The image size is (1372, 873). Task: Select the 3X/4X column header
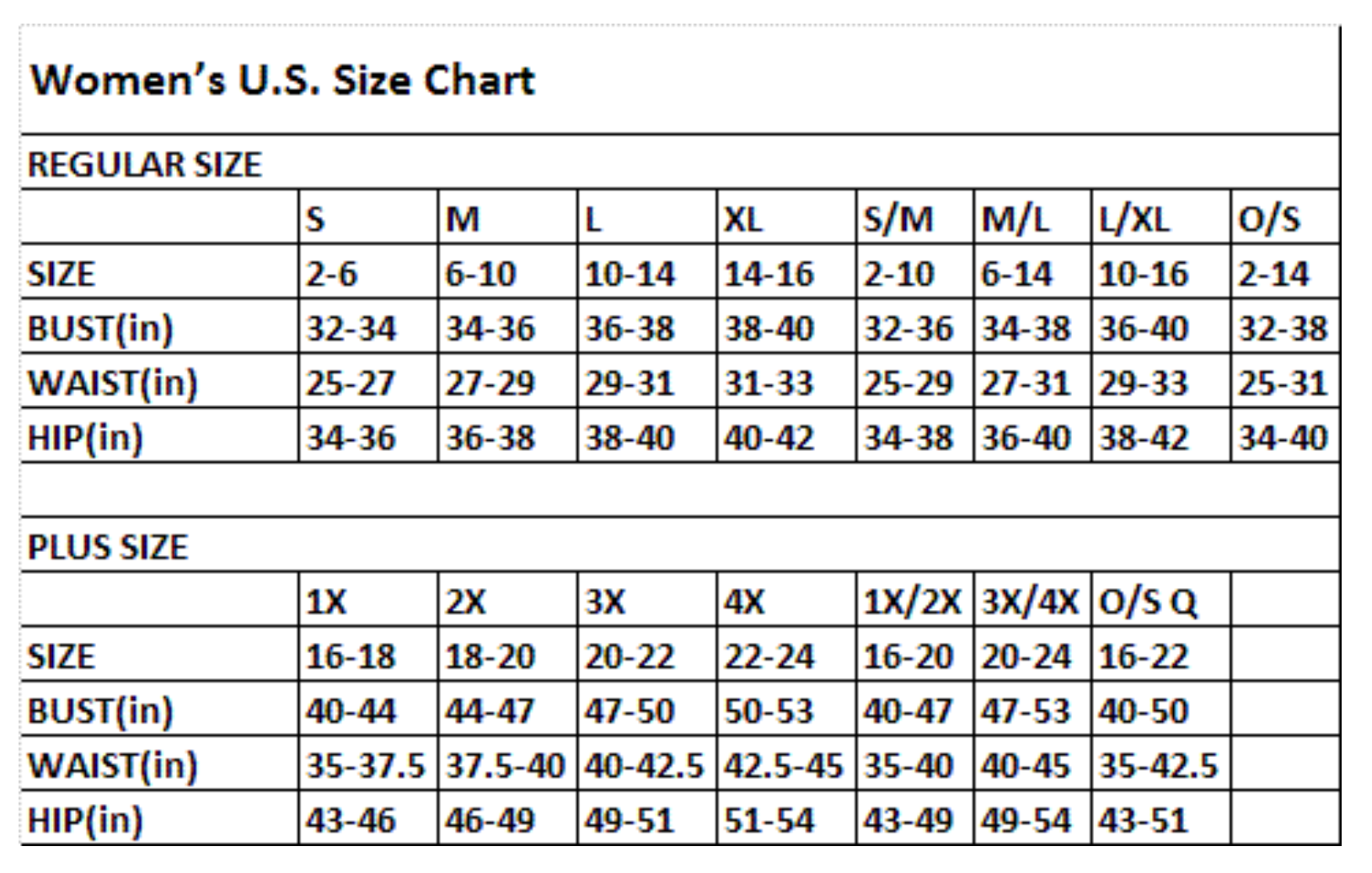click(x=1030, y=602)
